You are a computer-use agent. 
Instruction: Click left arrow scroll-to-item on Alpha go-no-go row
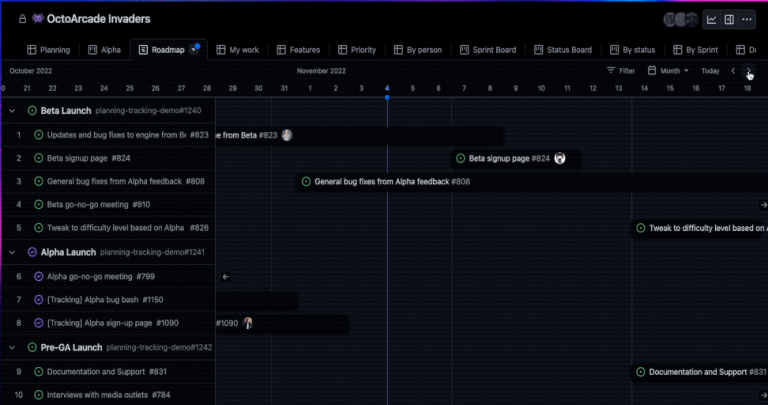(225, 276)
